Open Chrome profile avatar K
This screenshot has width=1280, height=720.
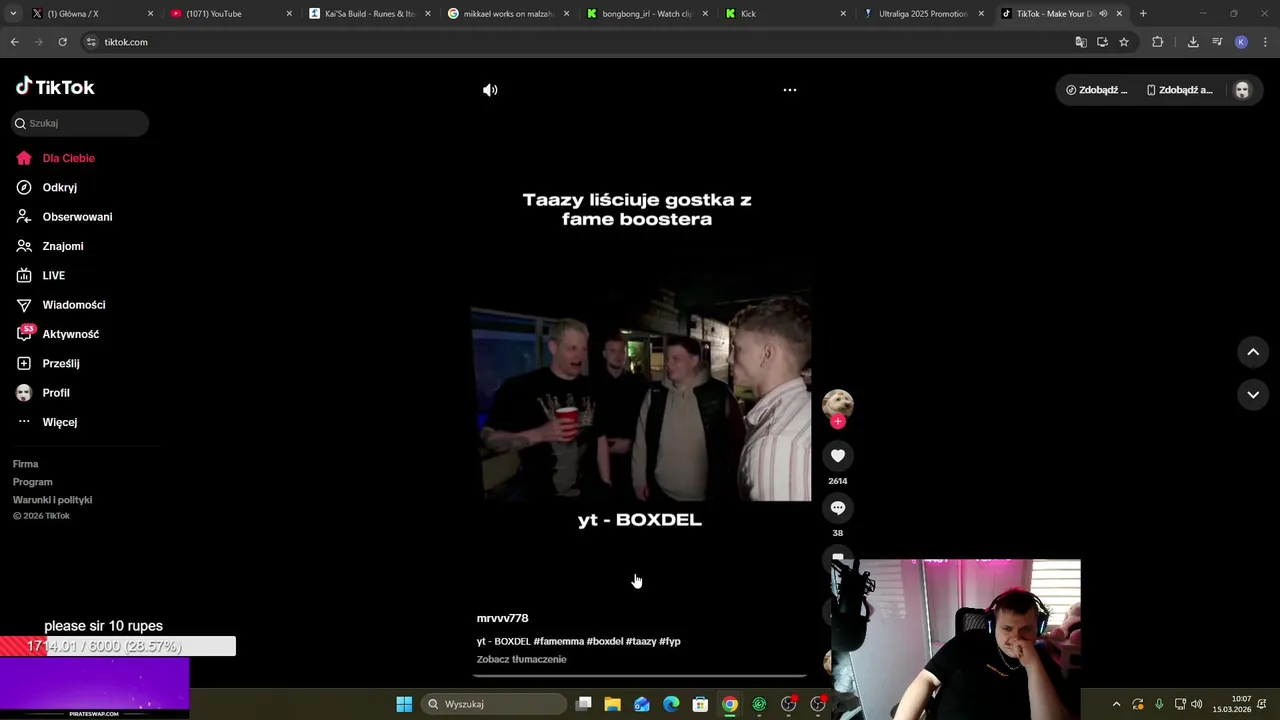point(1241,42)
